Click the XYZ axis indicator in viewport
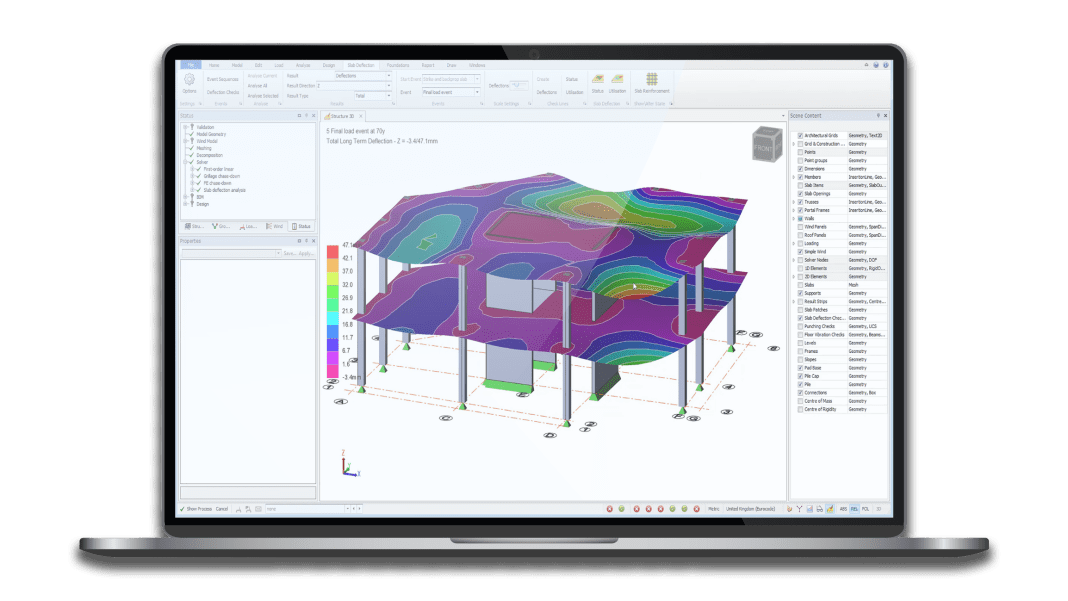 click(x=346, y=466)
